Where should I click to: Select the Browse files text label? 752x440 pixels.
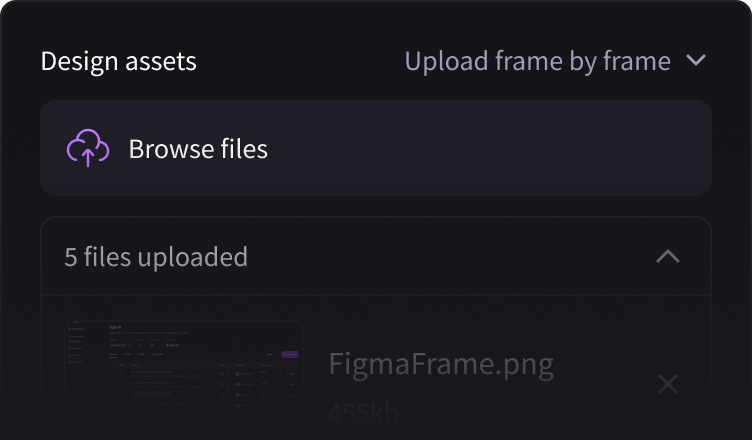[198, 149]
